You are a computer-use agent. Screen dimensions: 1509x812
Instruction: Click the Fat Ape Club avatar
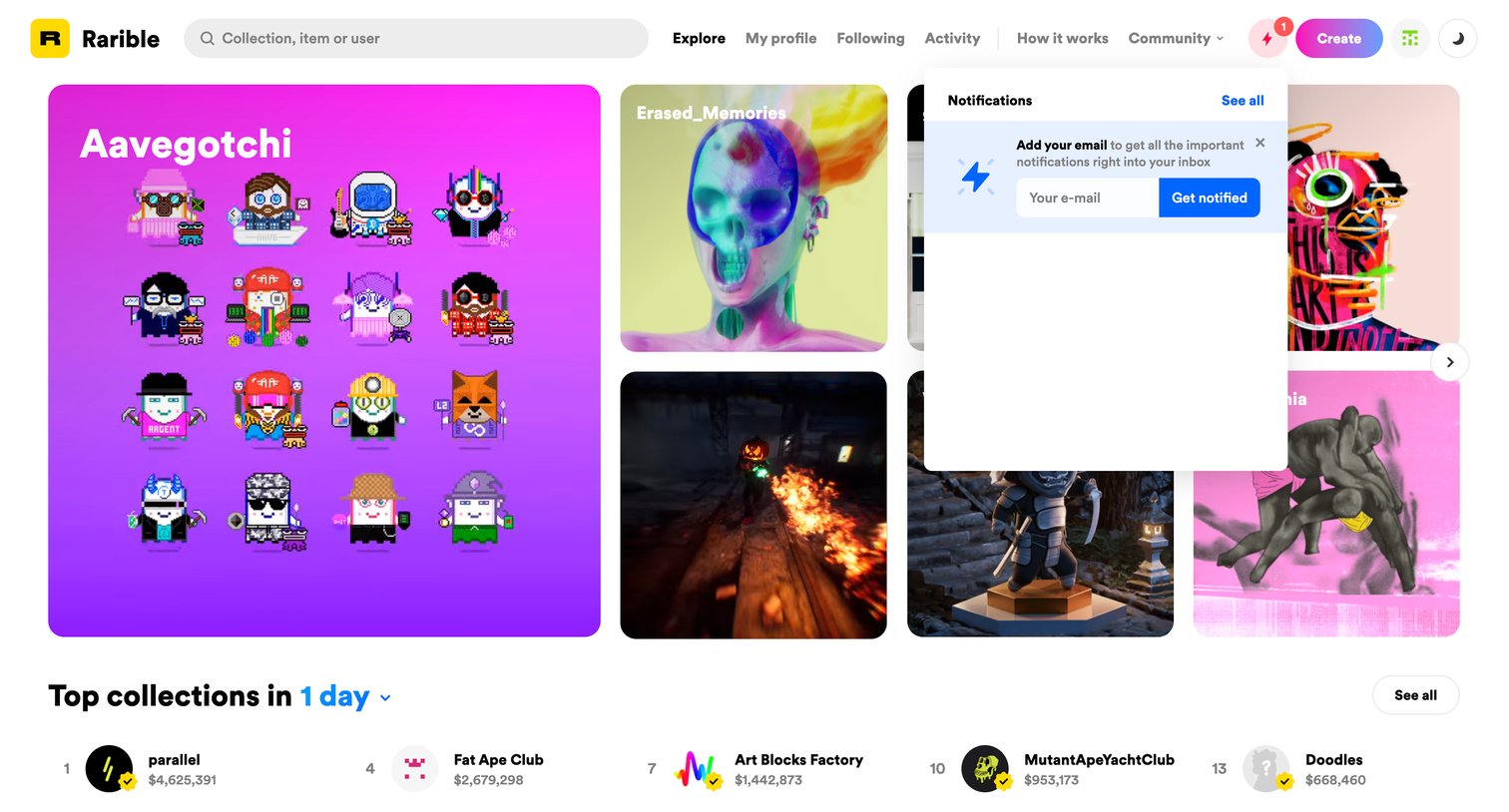coord(415,769)
